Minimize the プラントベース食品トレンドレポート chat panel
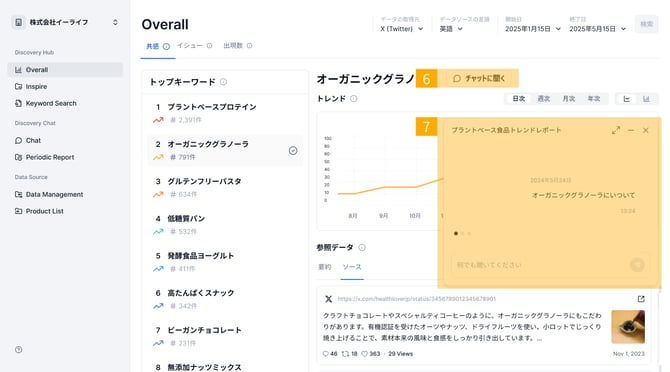This screenshot has height=372, width=670. (631, 130)
